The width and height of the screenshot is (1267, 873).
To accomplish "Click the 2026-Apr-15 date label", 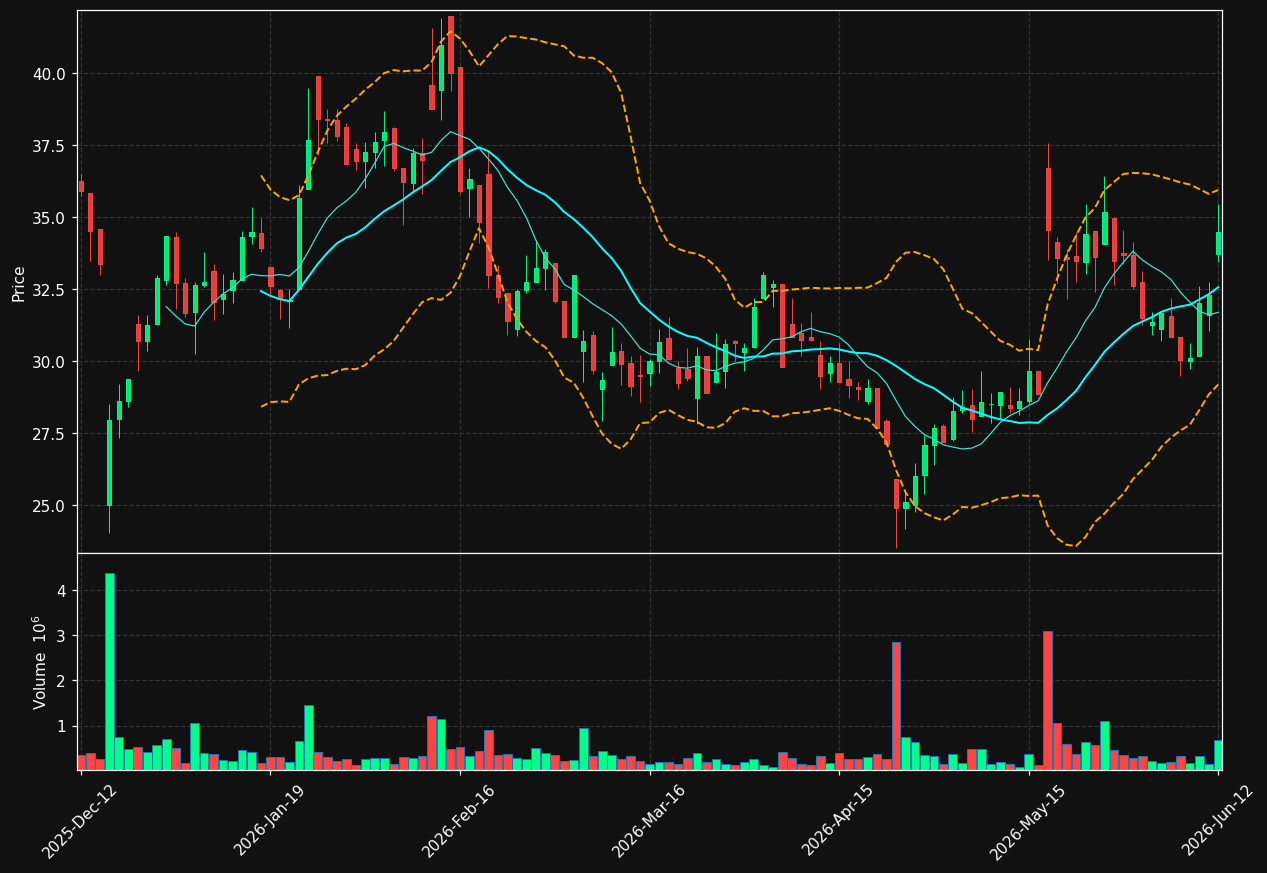I will (839, 821).
